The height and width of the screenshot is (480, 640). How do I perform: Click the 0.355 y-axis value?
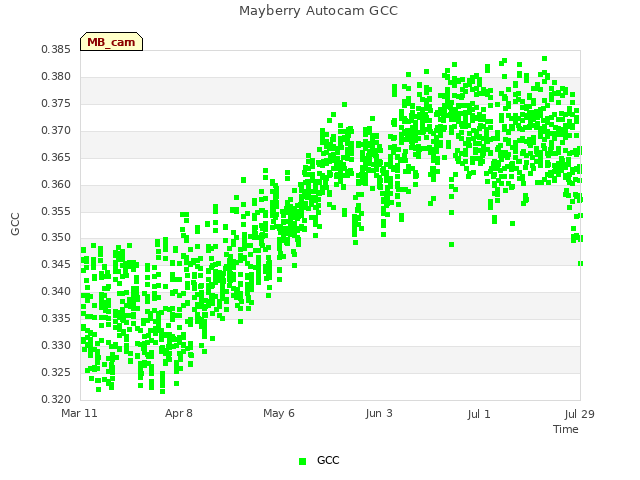[56, 211]
